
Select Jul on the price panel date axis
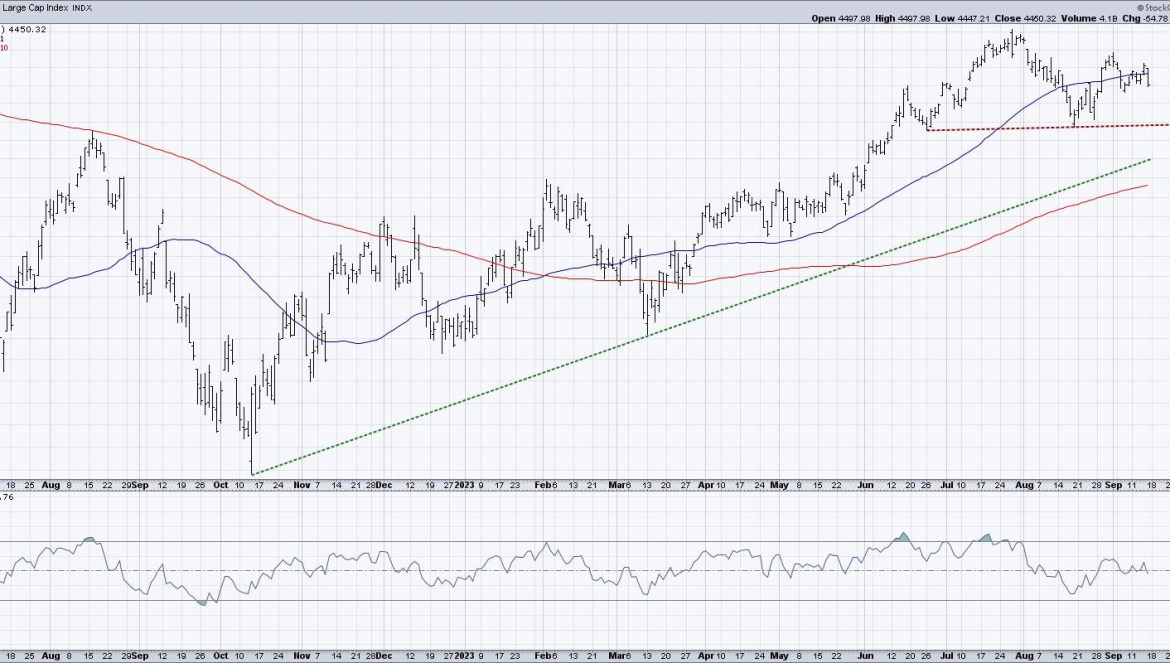[948, 485]
